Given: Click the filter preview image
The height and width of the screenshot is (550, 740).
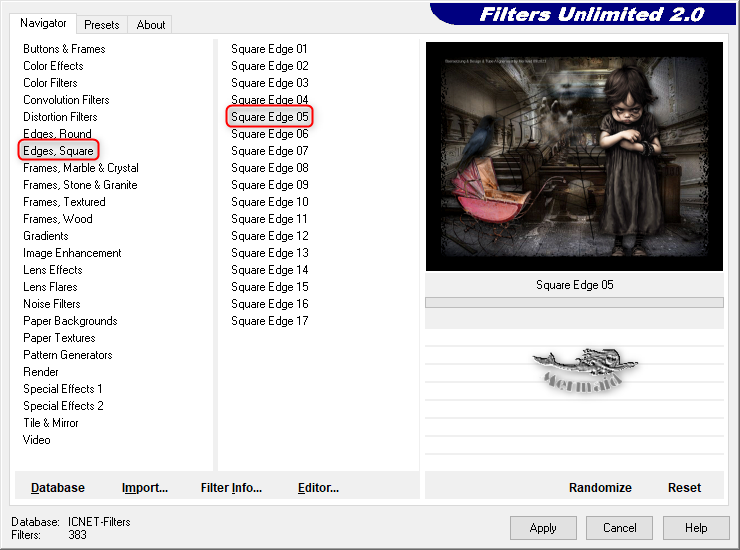Looking at the screenshot, I should [x=574, y=156].
